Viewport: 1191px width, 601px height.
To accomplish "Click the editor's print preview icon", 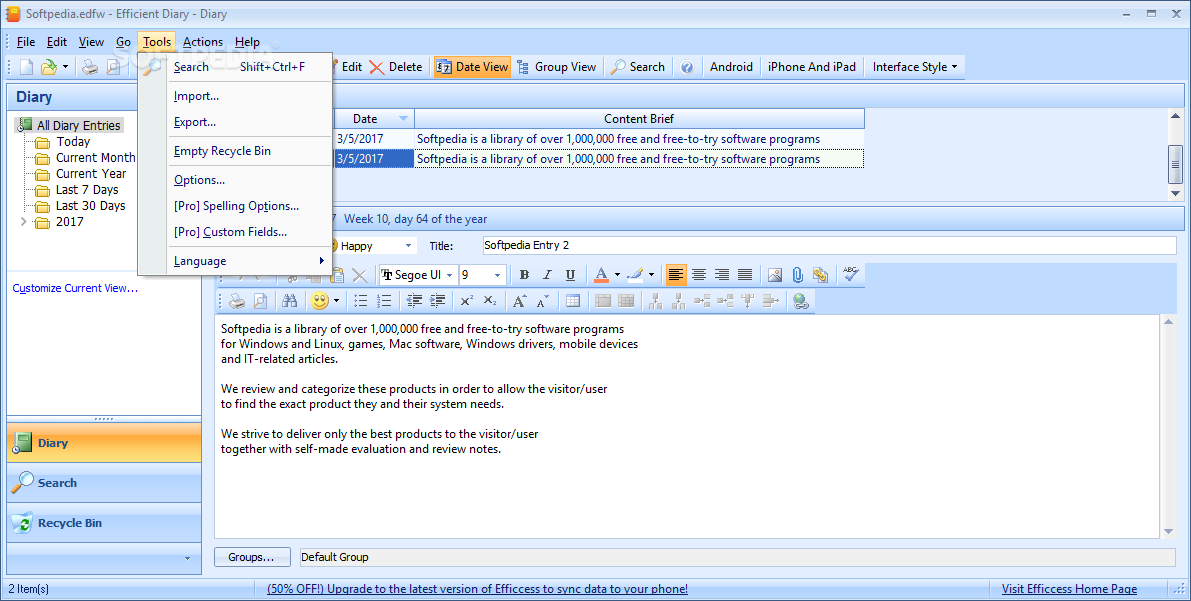I will point(260,301).
